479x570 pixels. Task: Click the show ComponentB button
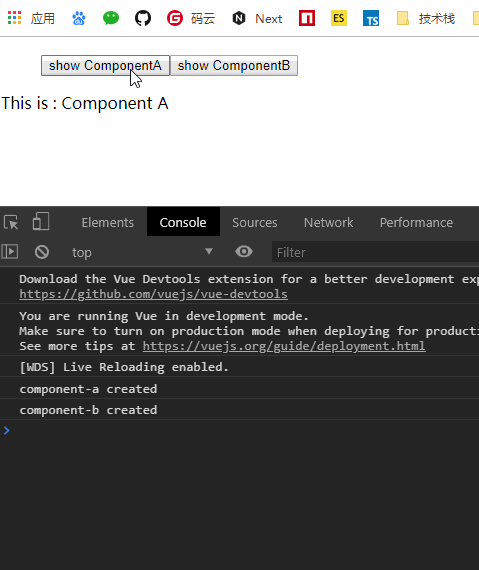pos(234,65)
